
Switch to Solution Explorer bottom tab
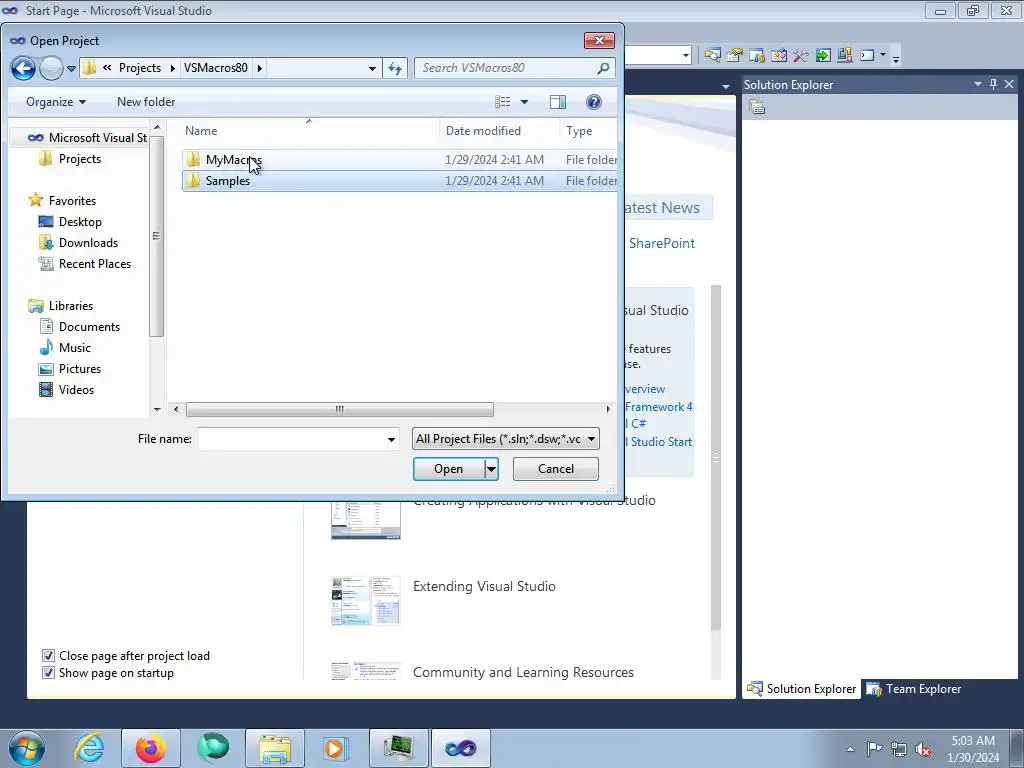[801, 689]
